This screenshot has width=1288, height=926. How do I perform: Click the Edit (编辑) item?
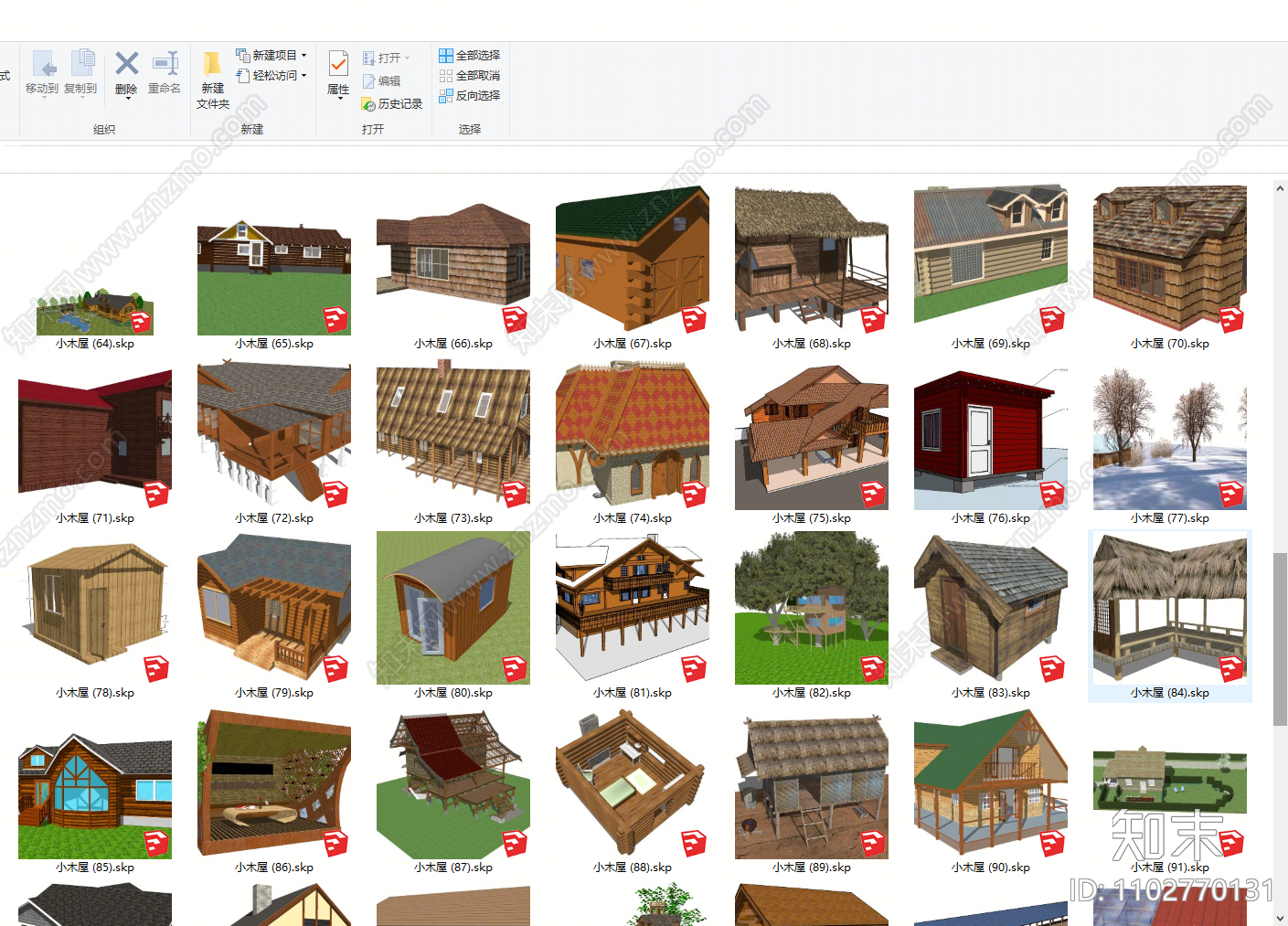click(x=382, y=81)
